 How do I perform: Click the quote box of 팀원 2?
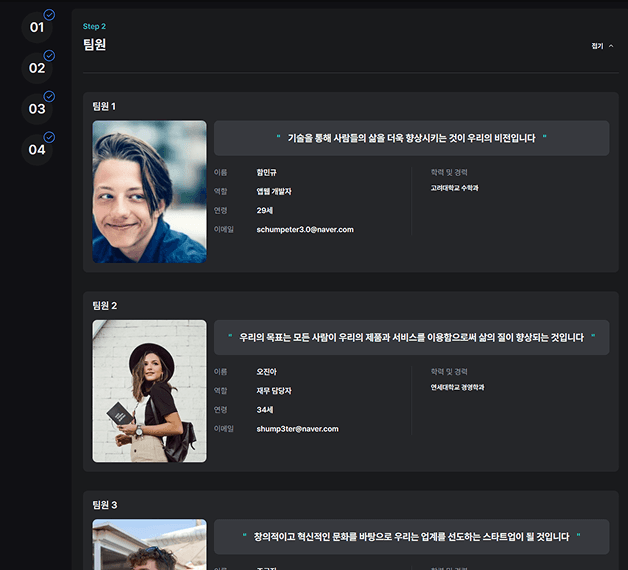pyautogui.click(x=411, y=337)
